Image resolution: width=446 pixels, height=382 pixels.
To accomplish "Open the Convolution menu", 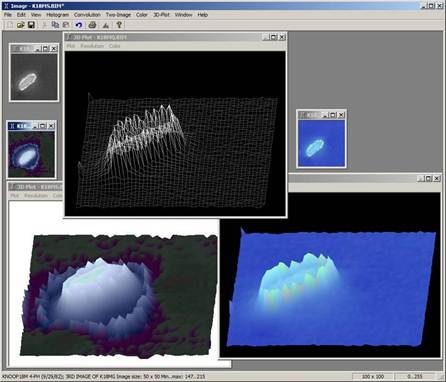I will pos(87,15).
